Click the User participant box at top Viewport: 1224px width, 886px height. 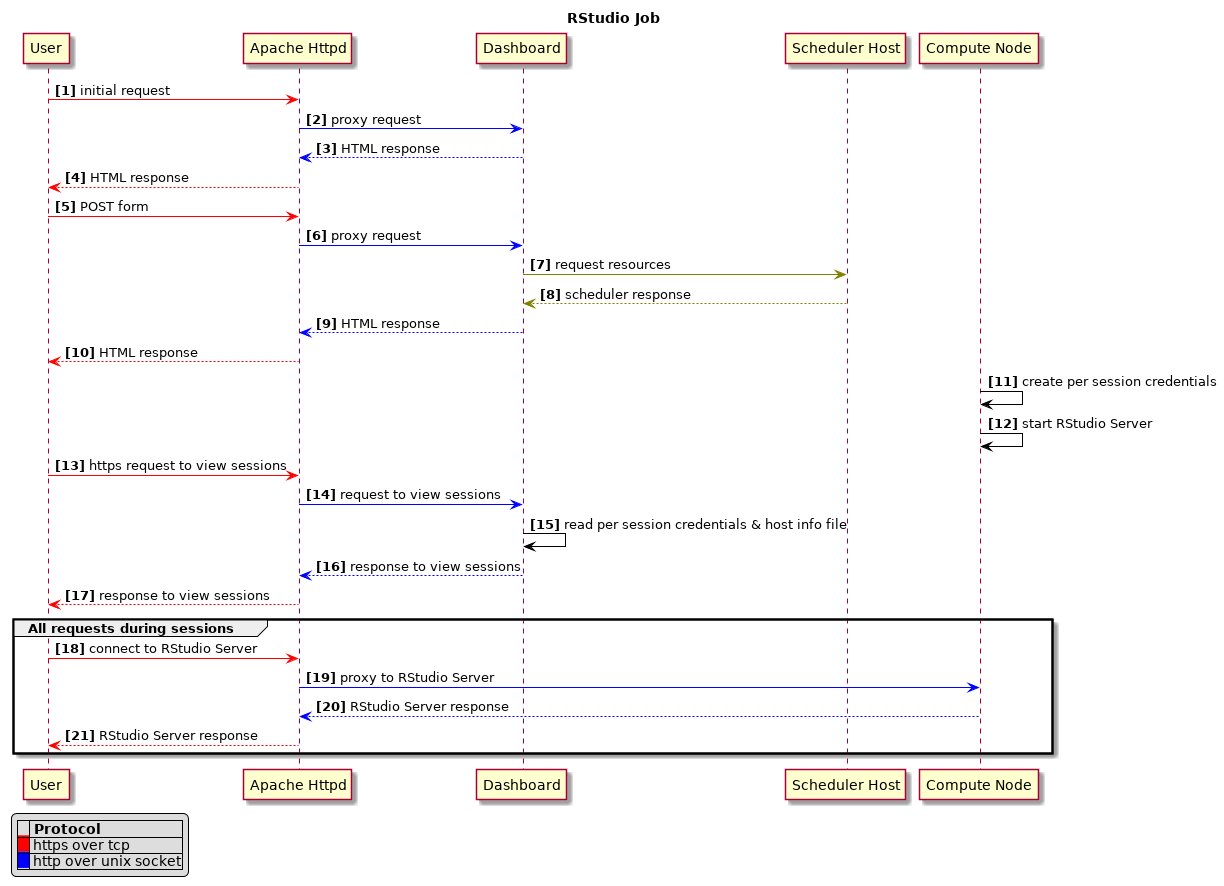point(46,48)
